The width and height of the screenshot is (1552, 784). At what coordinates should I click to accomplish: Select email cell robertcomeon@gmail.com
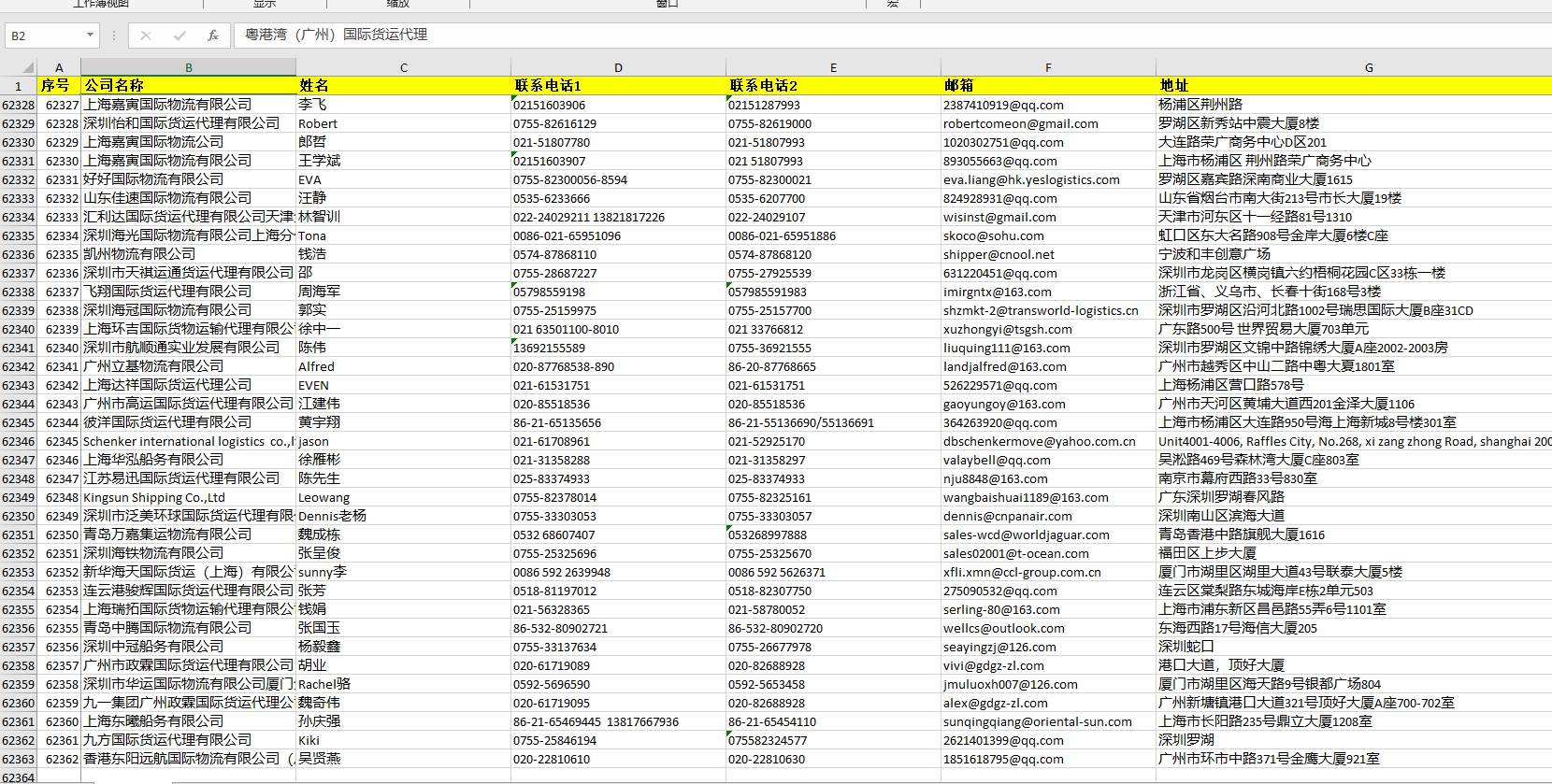(1048, 123)
